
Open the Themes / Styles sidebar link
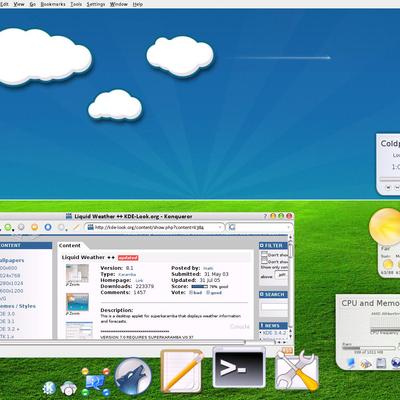[18, 306]
